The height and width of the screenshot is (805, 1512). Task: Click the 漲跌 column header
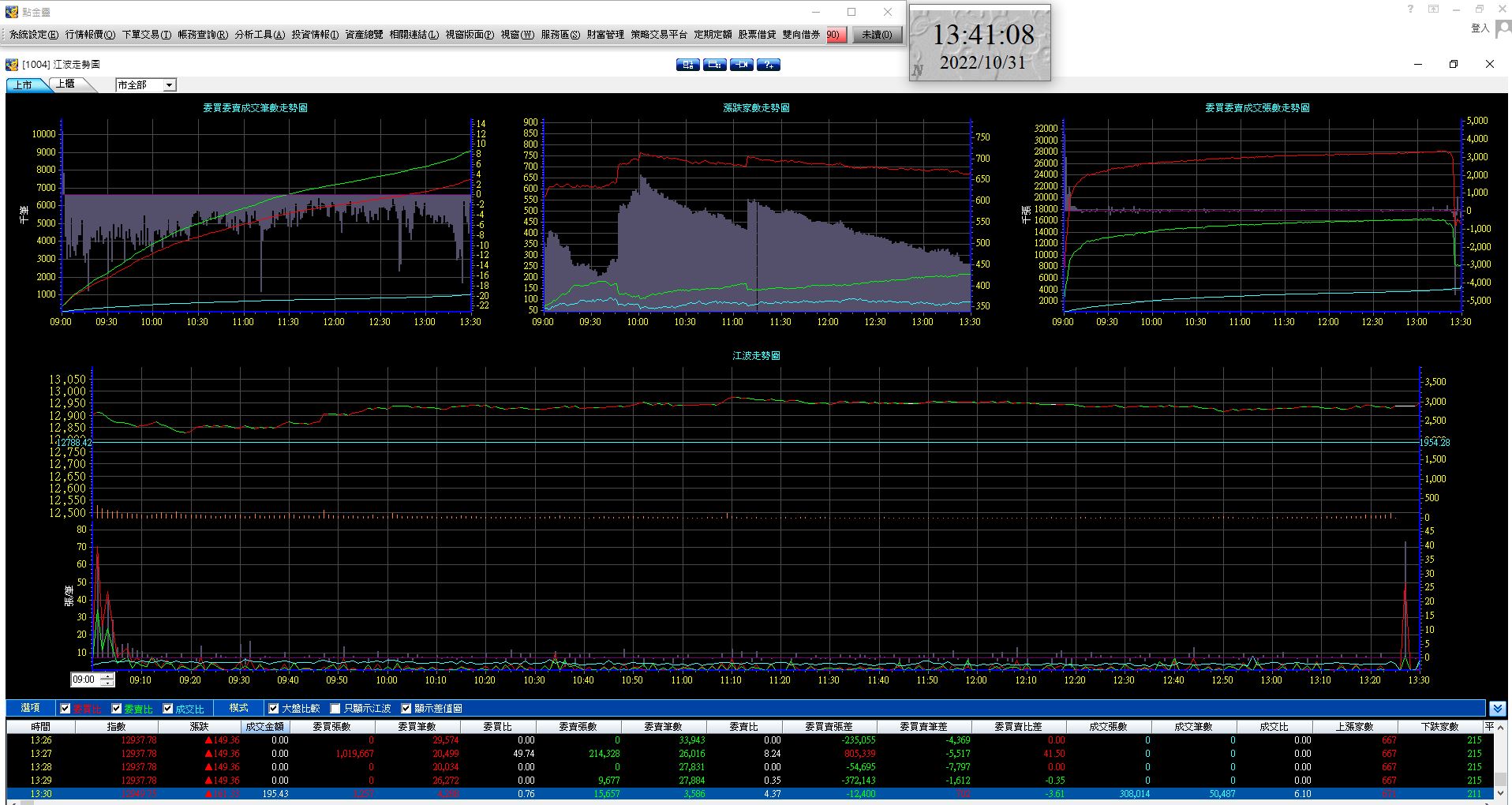pyautogui.click(x=200, y=727)
